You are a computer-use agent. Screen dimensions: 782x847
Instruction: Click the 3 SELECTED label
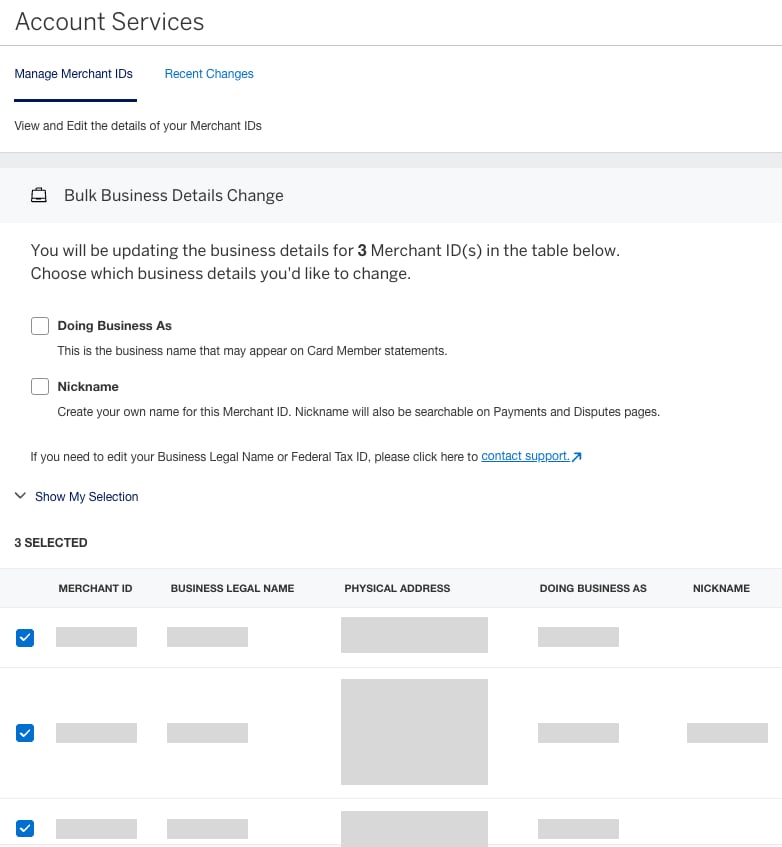click(51, 542)
